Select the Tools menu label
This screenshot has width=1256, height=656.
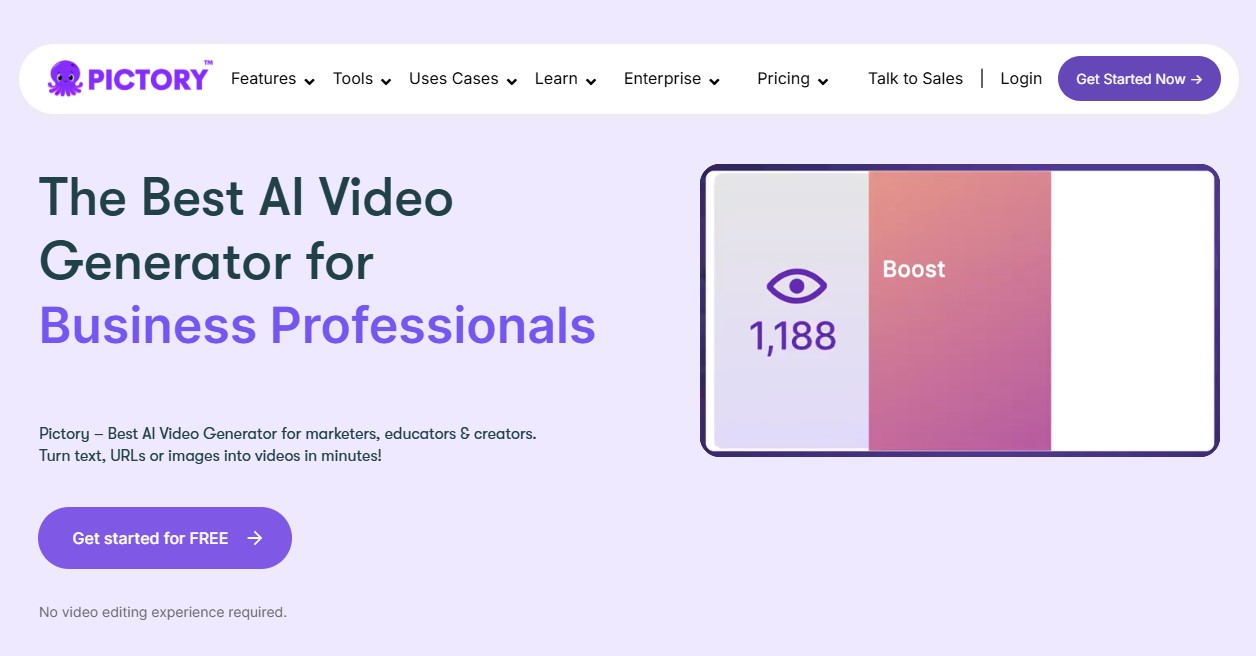click(353, 79)
